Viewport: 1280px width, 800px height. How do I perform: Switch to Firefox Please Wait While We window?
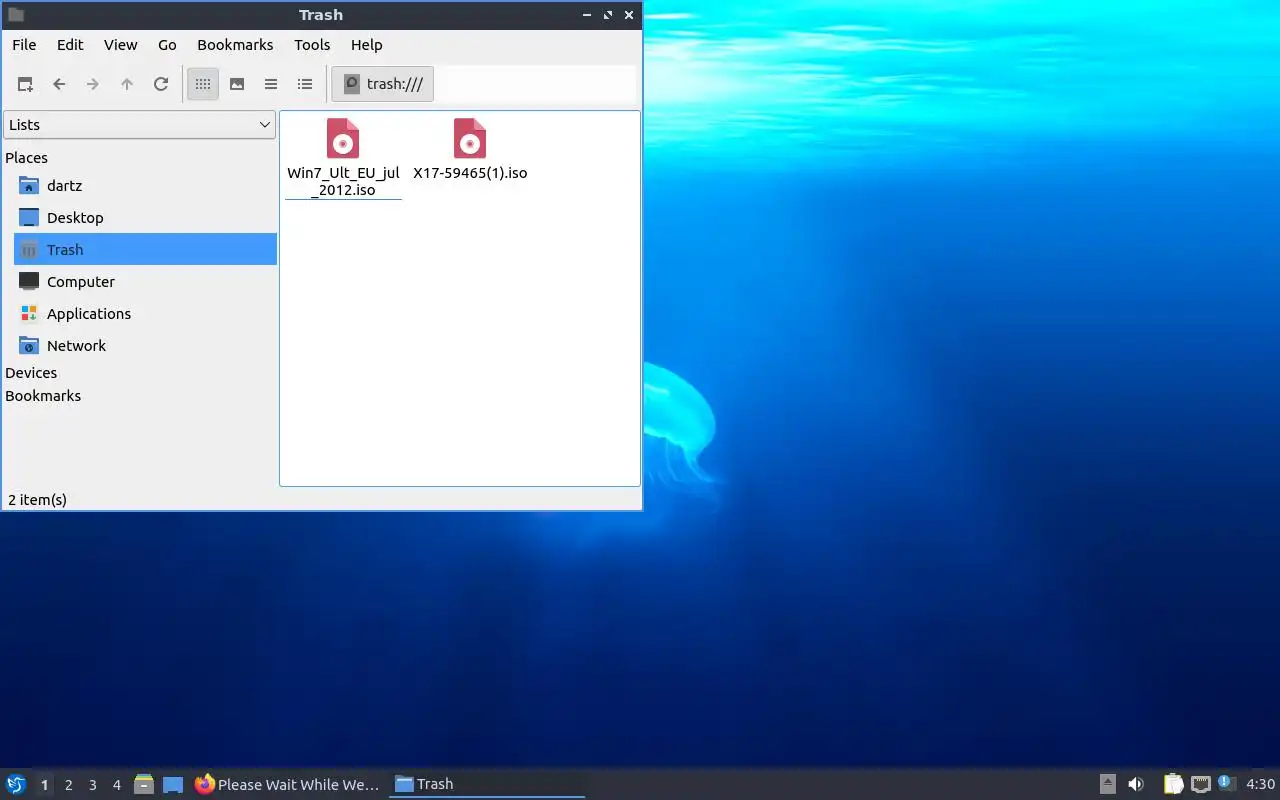(288, 784)
